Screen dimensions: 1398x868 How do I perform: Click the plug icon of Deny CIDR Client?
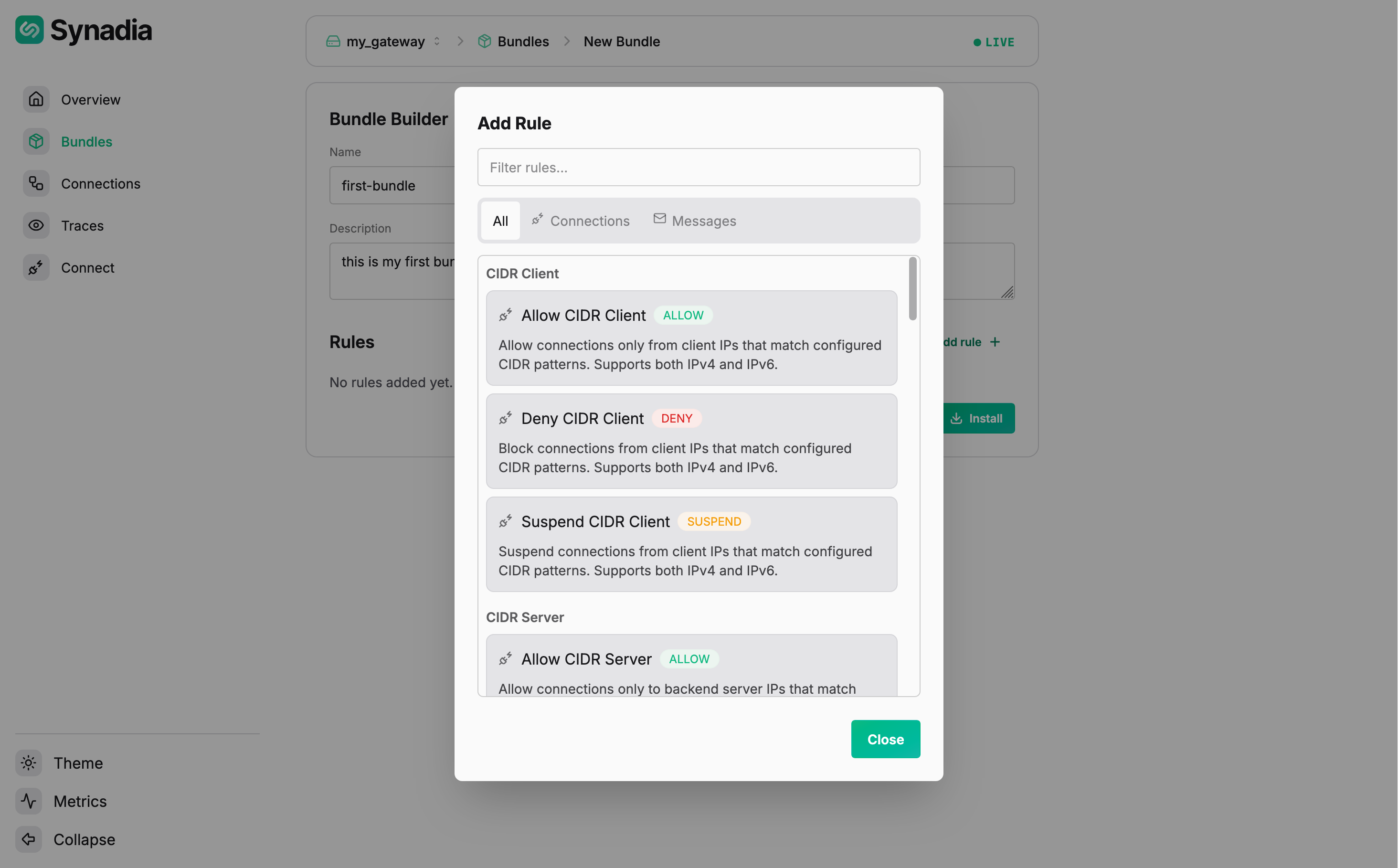pyautogui.click(x=505, y=418)
